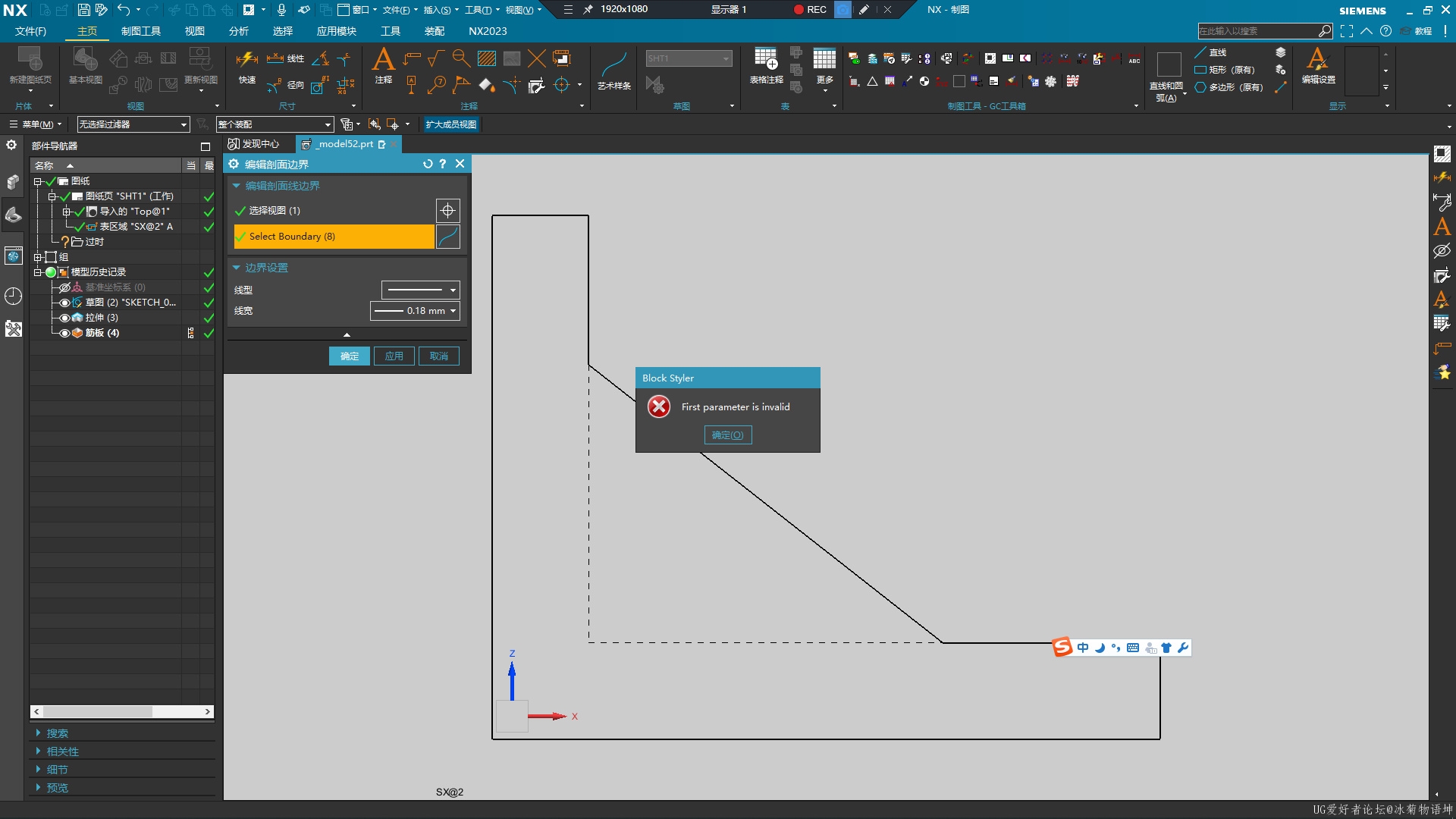The image size is (1456, 819).
Task: Open the 整个装配 scope dropdown
Action: [x=275, y=124]
